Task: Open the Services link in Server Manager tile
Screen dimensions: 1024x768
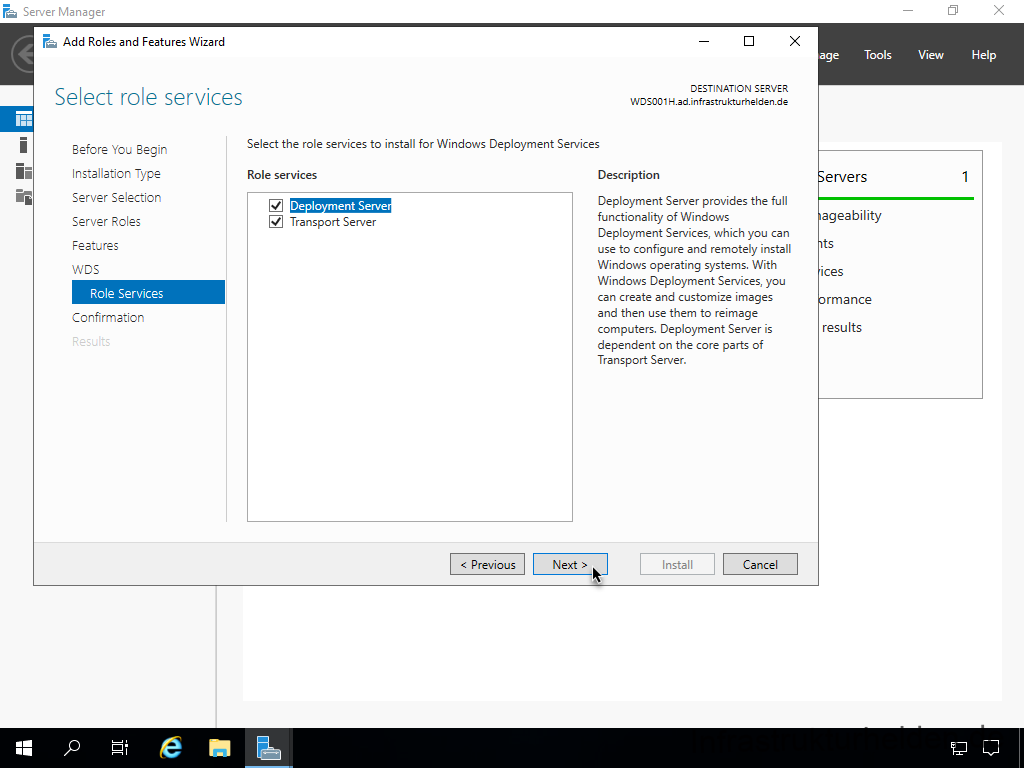Action: pyautogui.click(x=831, y=272)
